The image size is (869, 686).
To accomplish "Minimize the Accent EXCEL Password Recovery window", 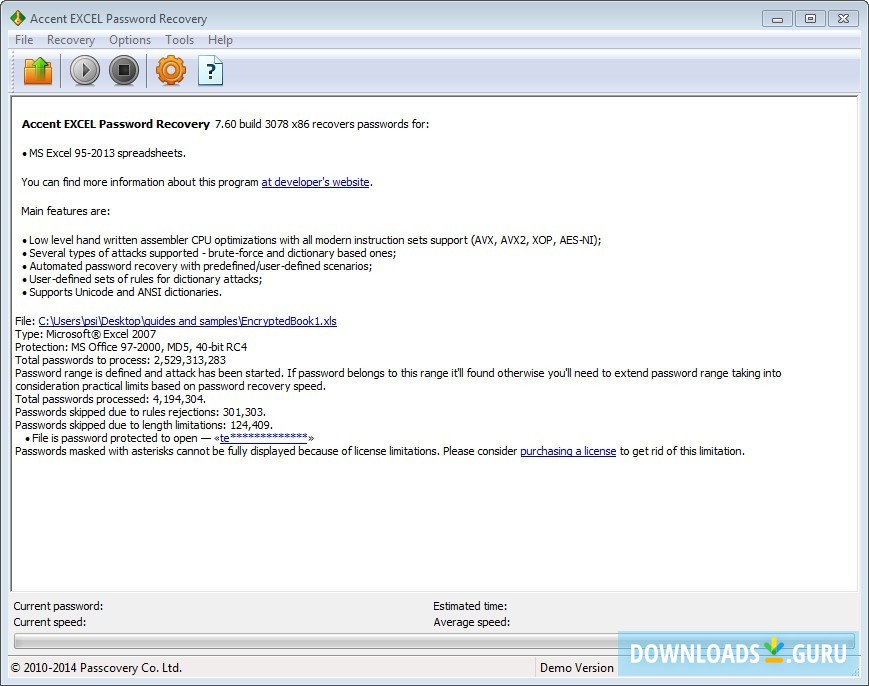I will (x=777, y=19).
